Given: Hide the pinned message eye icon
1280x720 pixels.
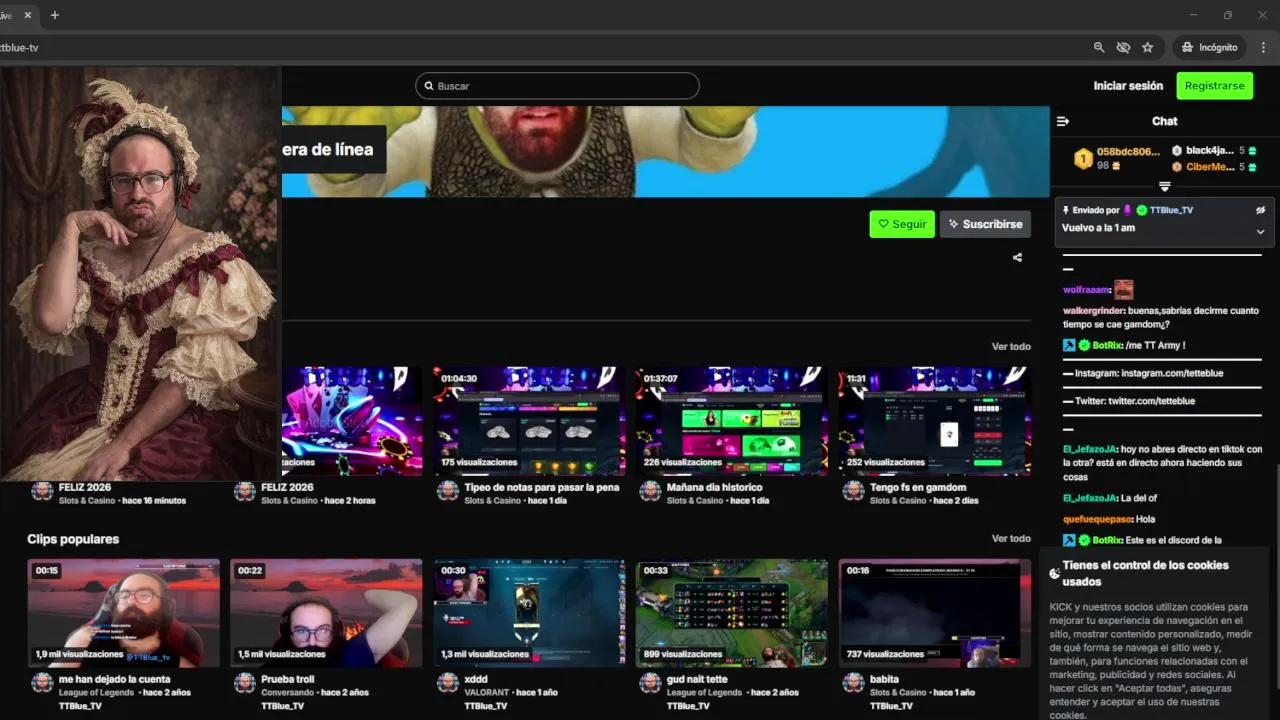Looking at the screenshot, I should pos(1260,210).
